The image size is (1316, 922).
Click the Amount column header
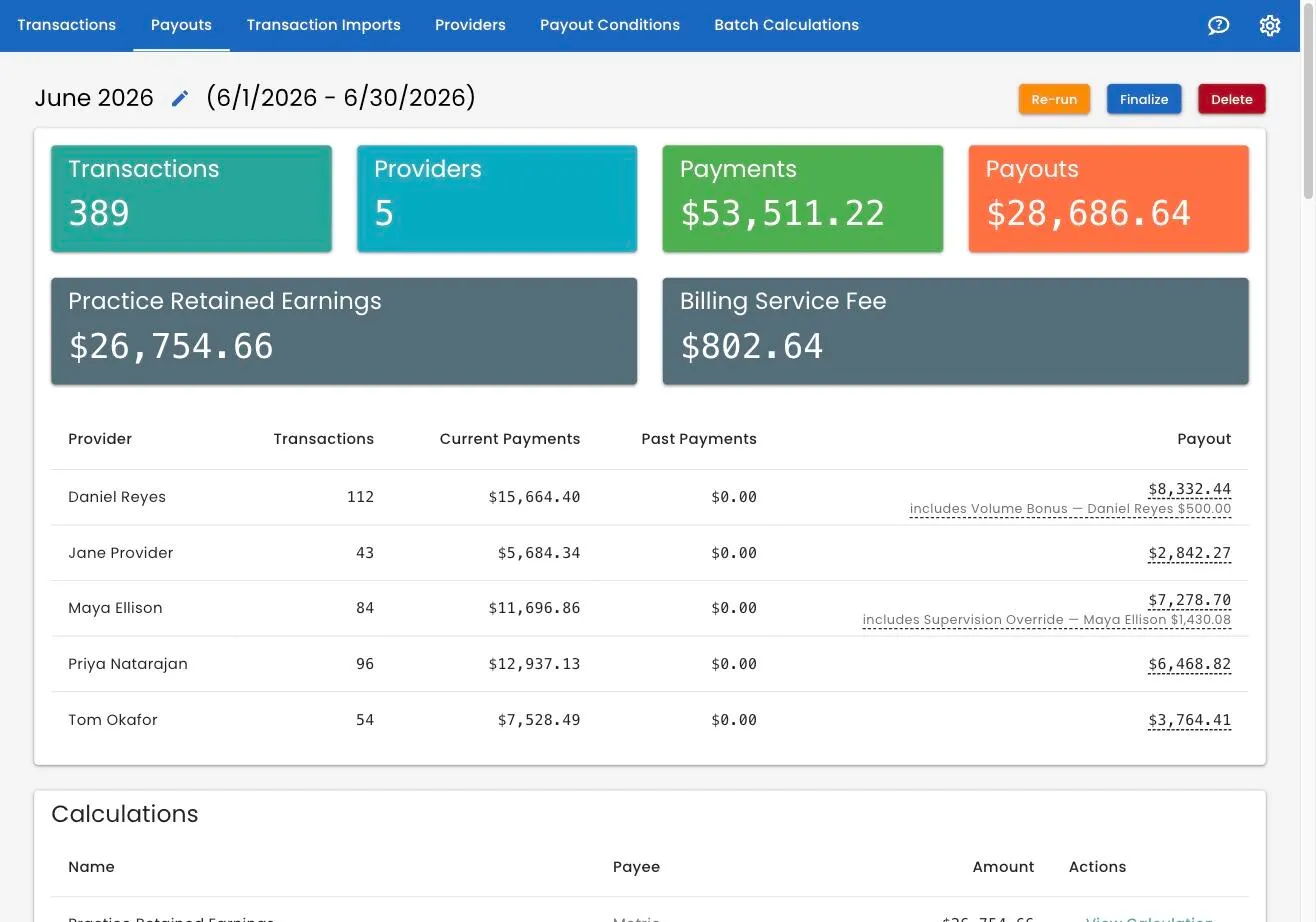[x=1003, y=867]
